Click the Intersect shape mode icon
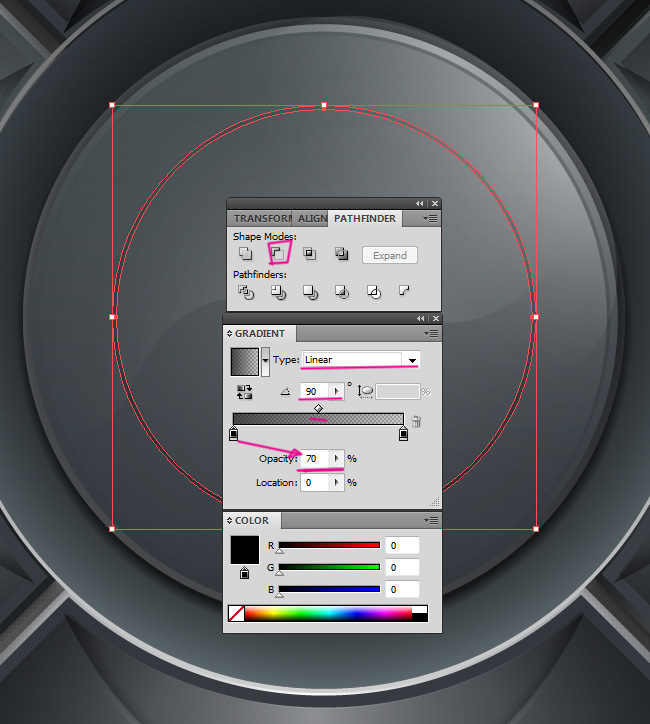The height and width of the screenshot is (724, 650). tap(310, 253)
